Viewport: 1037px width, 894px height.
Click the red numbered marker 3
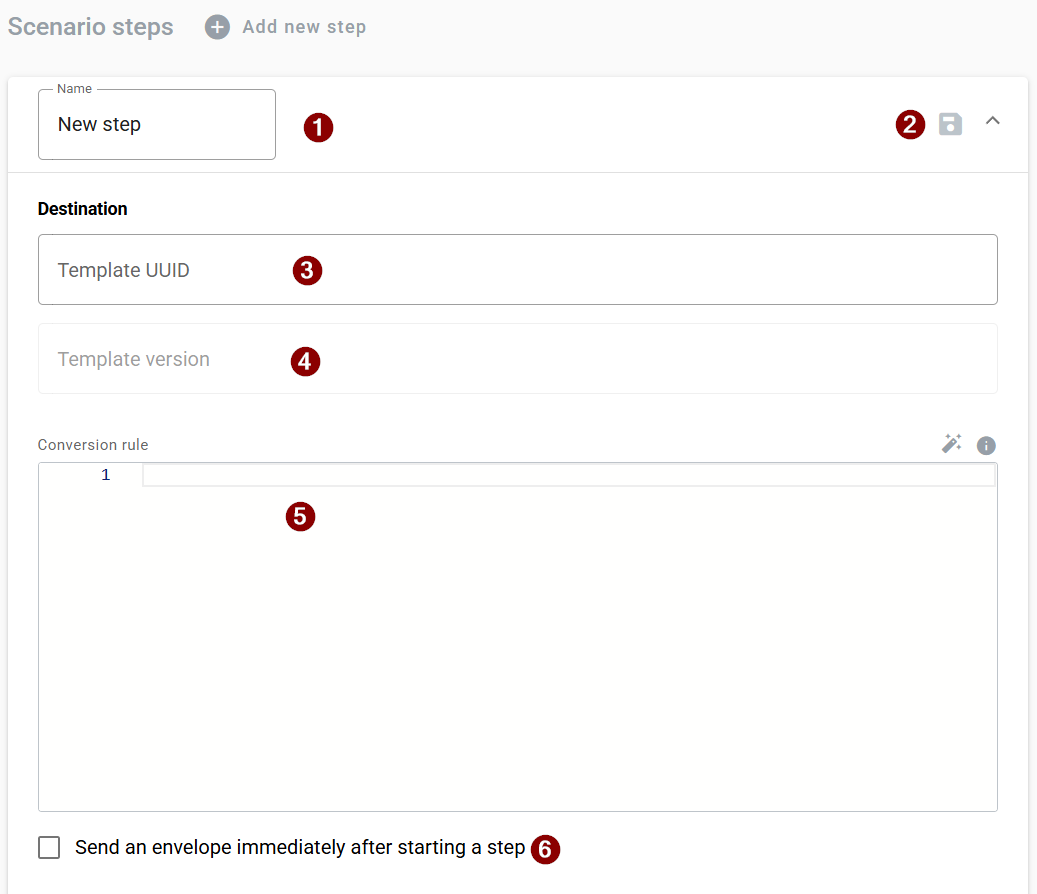307,271
